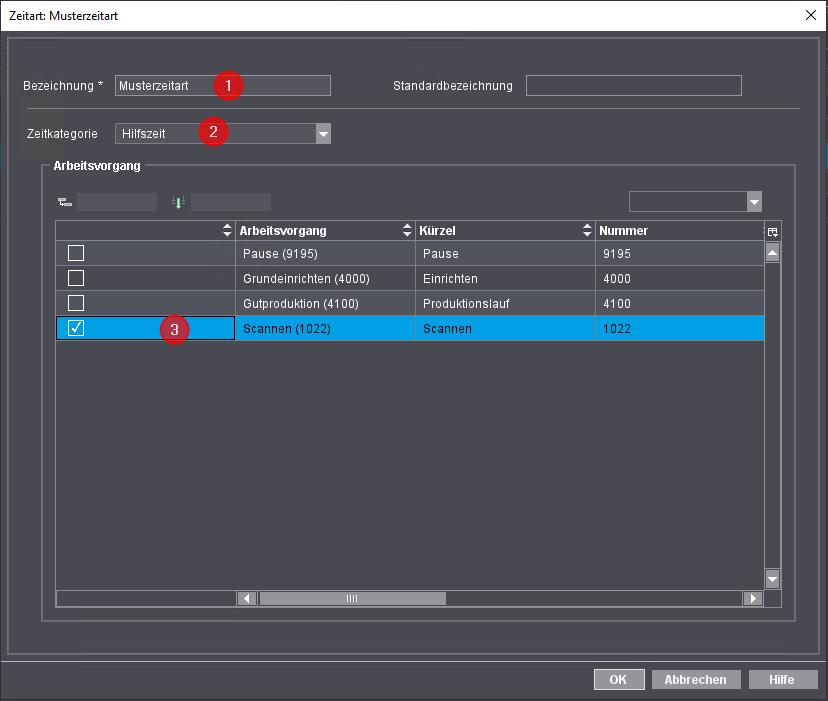This screenshot has height=701, width=828.
Task: Open the table column configuration icon
Action: coord(773,231)
